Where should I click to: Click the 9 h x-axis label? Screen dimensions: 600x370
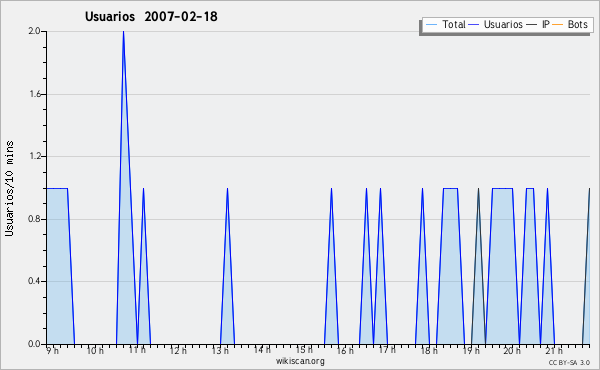pyautogui.click(x=53, y=350)
